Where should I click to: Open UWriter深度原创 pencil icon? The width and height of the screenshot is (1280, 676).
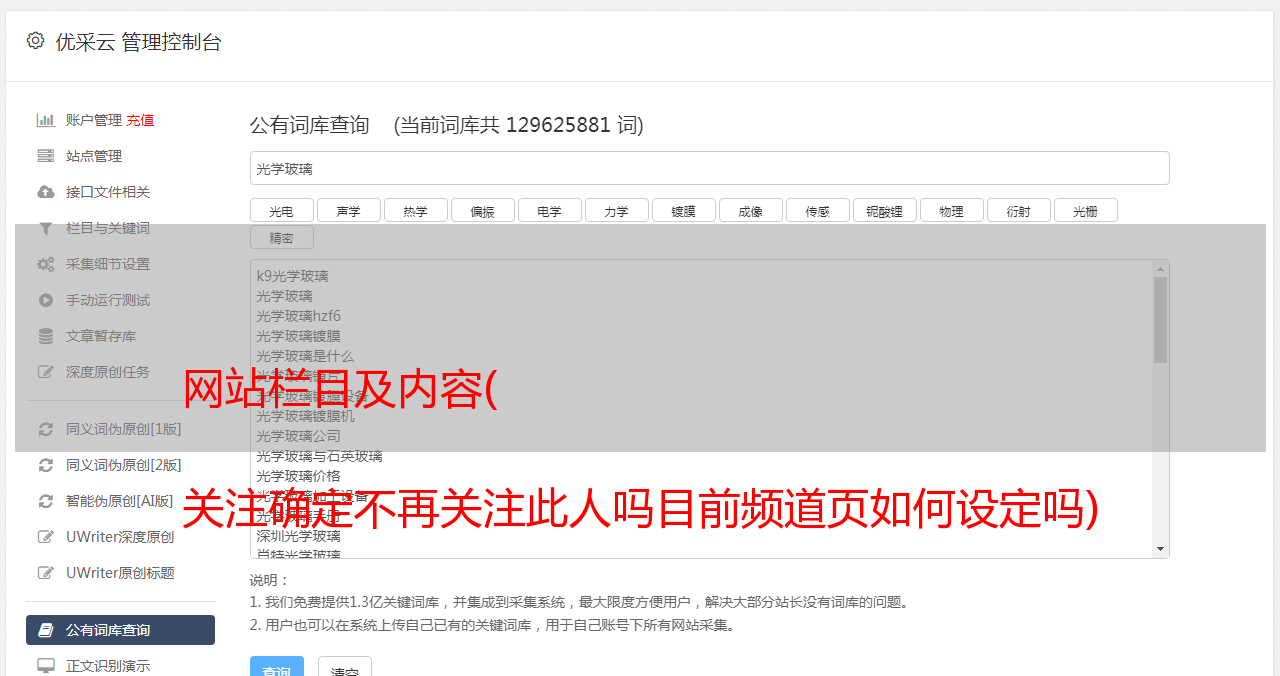point(46,537)
